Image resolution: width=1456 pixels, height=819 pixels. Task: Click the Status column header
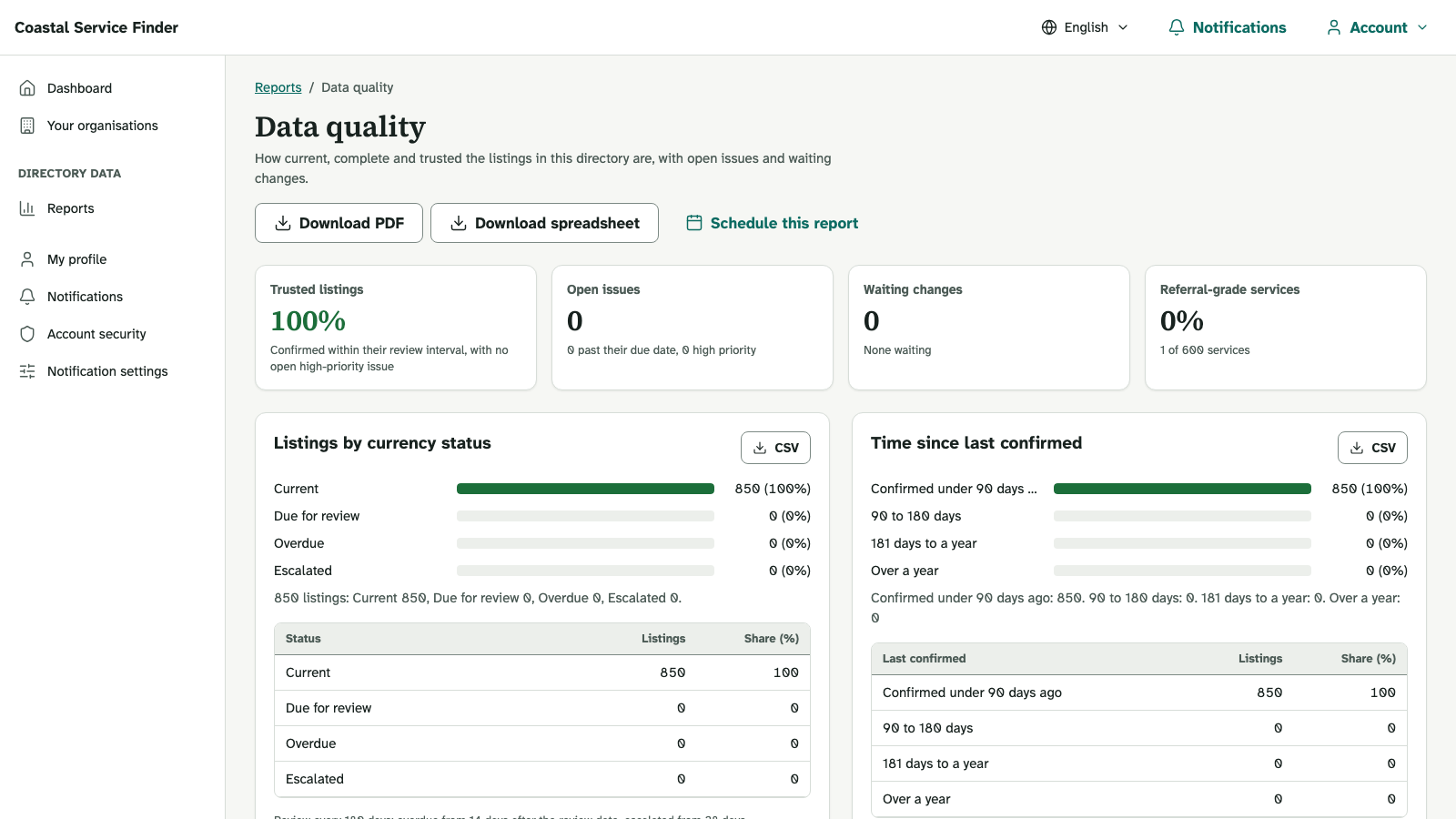(x=303, y=639)
